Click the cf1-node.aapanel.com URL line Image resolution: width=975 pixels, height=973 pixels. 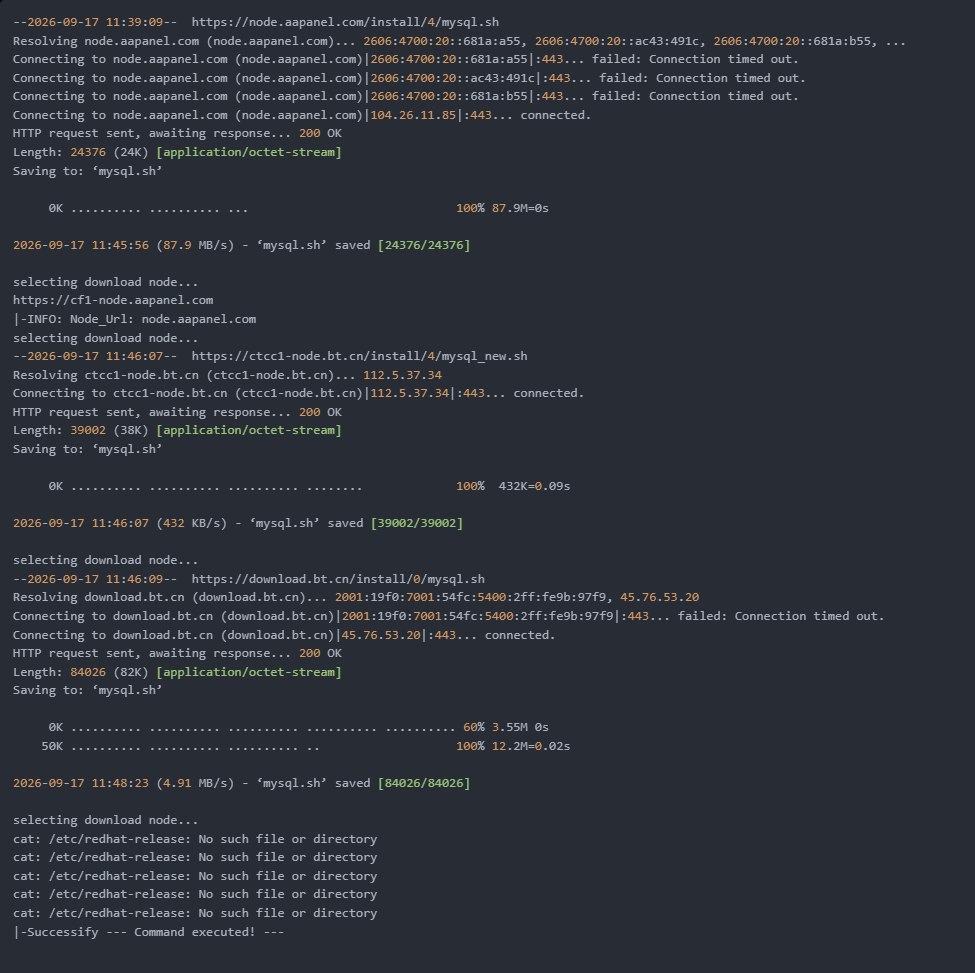[113, 300]
